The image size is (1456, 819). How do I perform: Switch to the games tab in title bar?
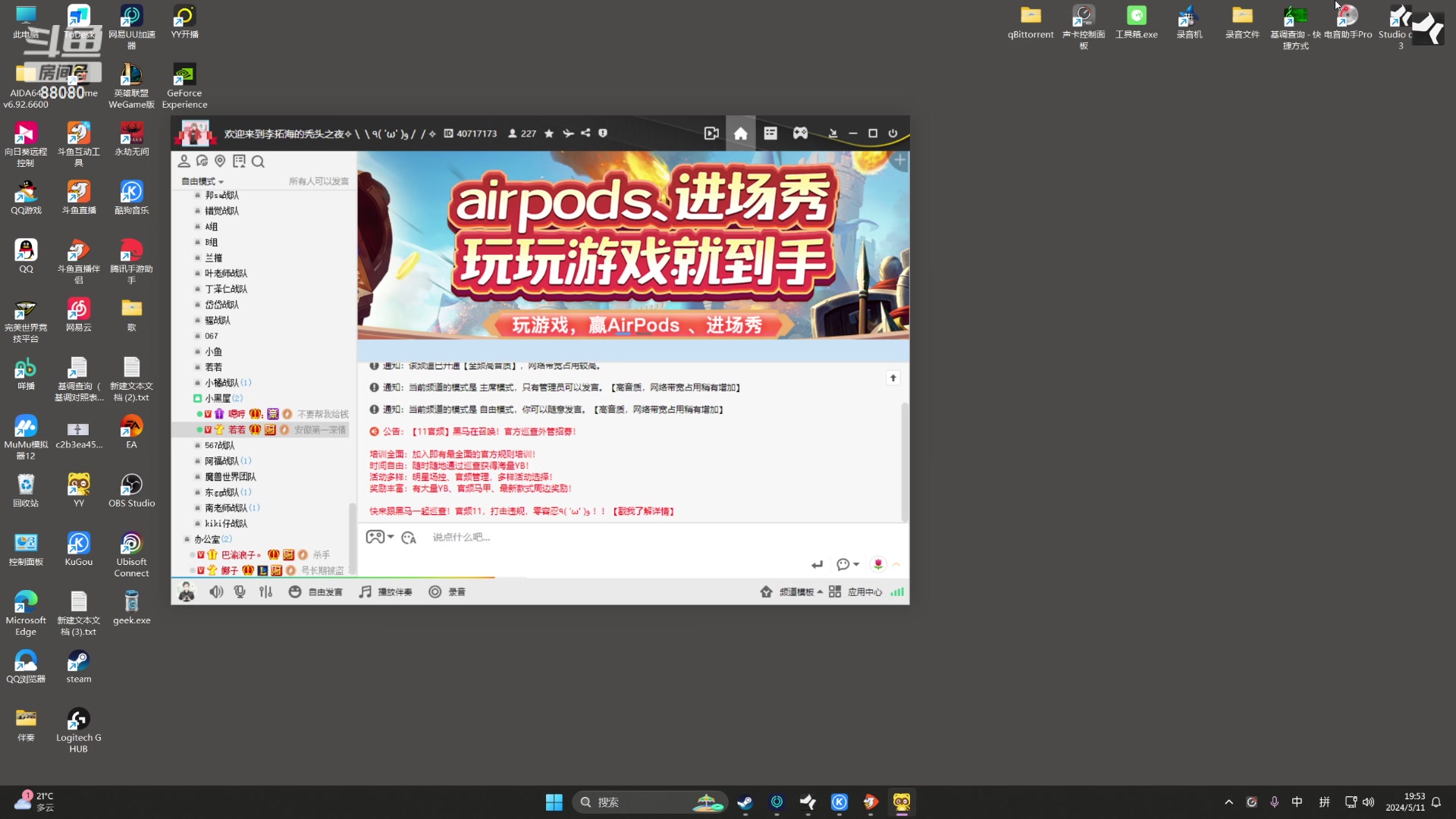pyautogui.click(x=800, y=133)
